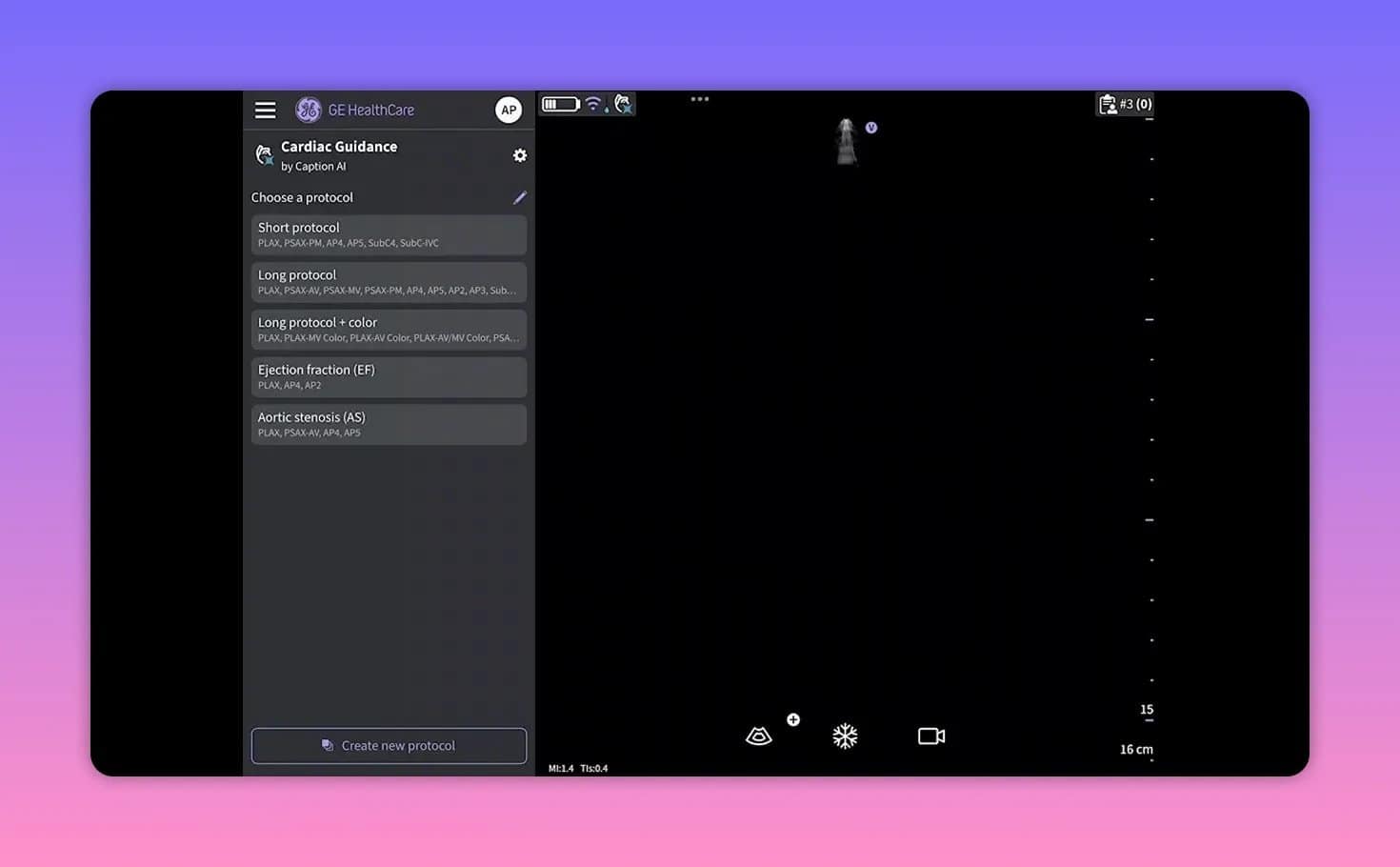Click the 16 cm depth value

1136,749
